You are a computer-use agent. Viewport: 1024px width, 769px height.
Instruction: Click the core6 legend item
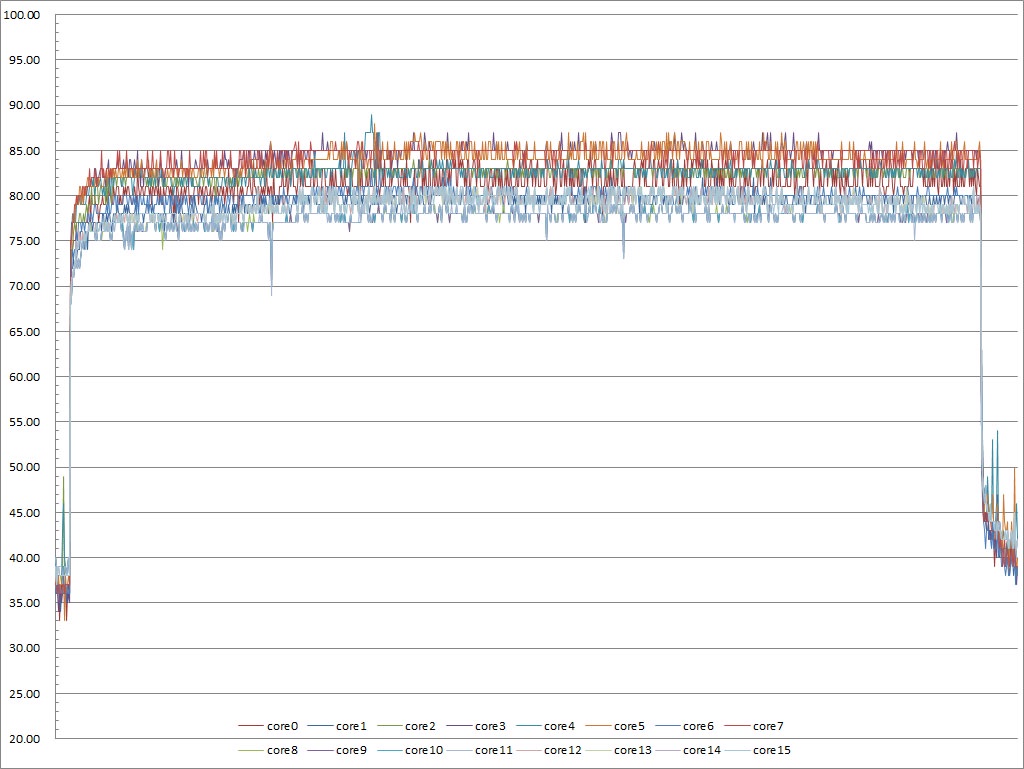pos(698,726)
